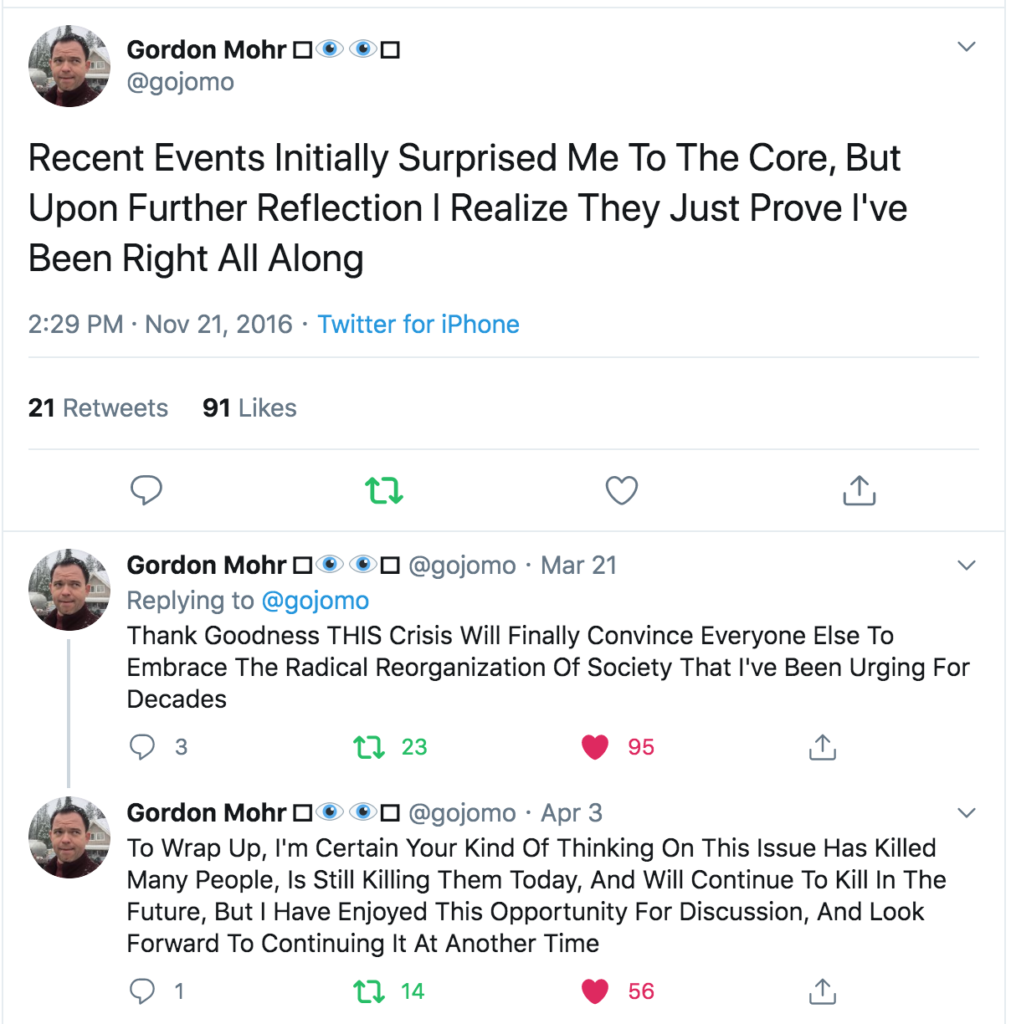Share the Apr 3 tweet

[821, 991]
